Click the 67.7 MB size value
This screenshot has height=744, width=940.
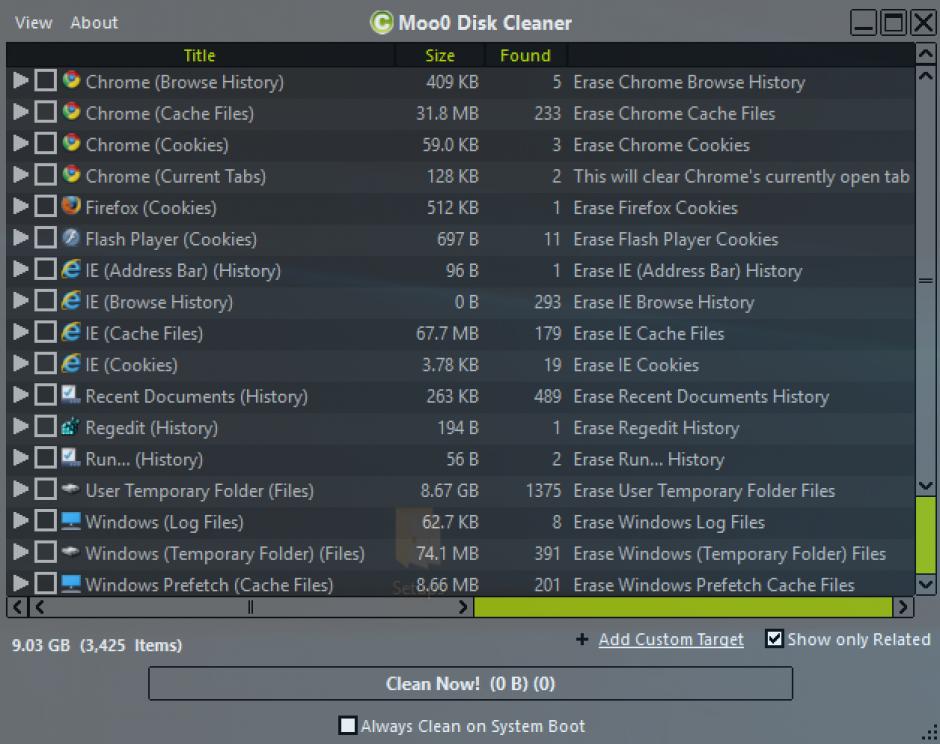click(447, 334)
